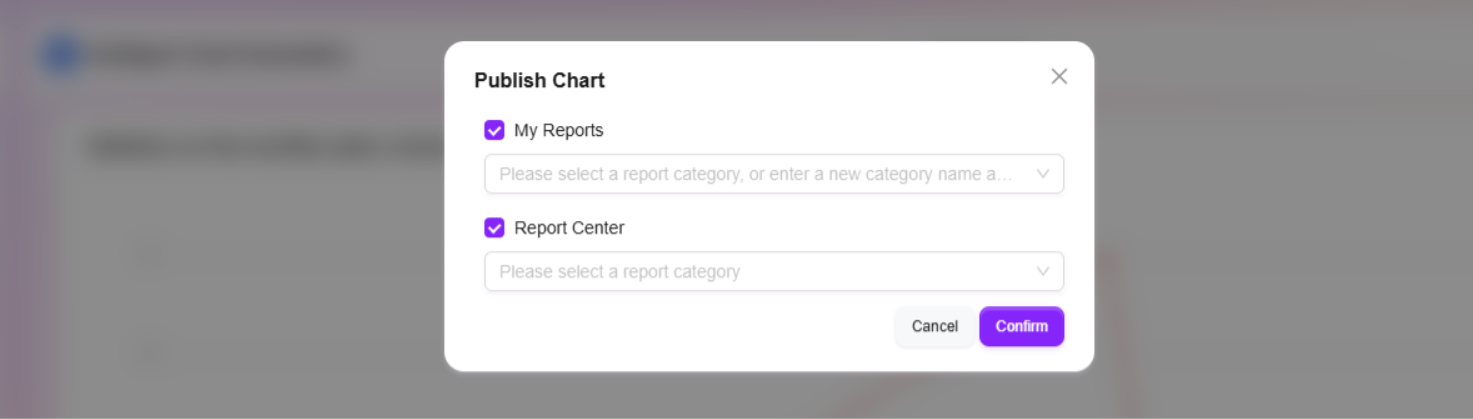
Task: Expand the chevron arrow under Report Center
Action: (1043, 272)
